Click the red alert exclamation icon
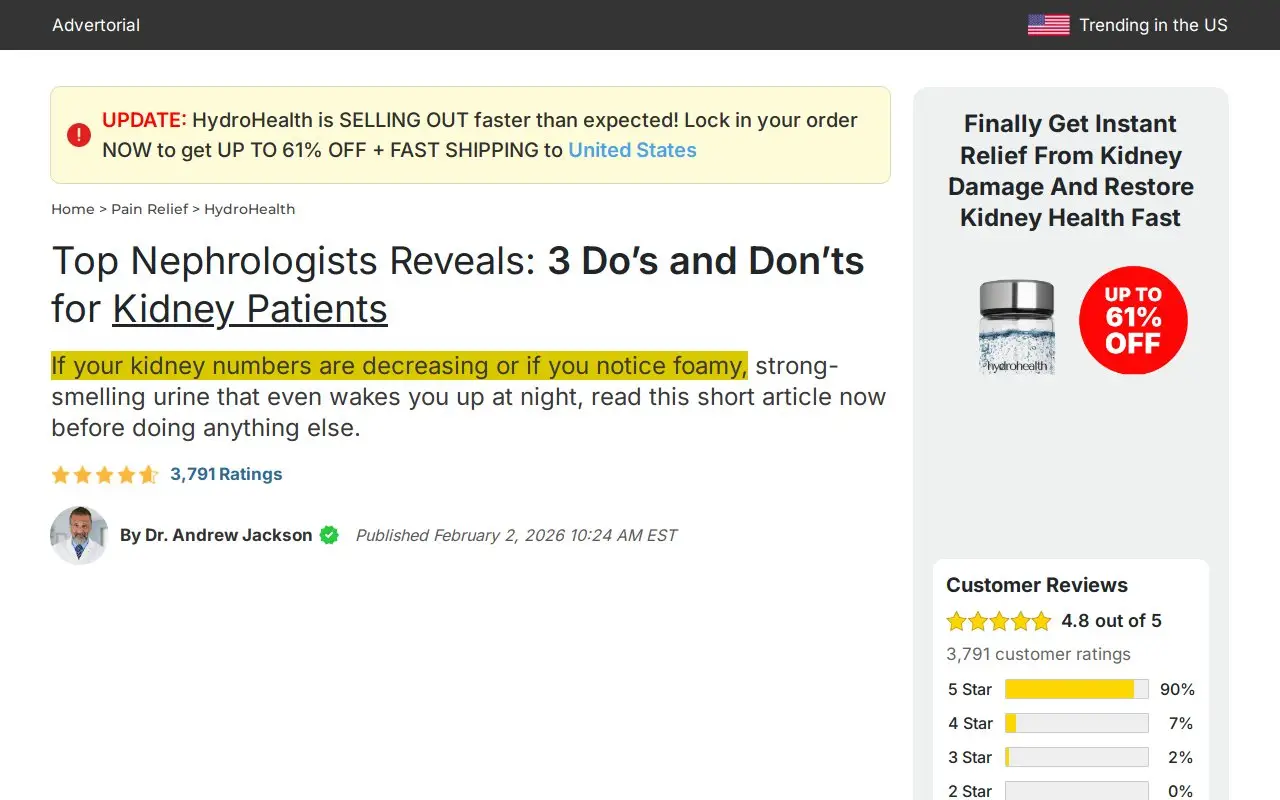 pyautogui.click(x=79, y=135)
